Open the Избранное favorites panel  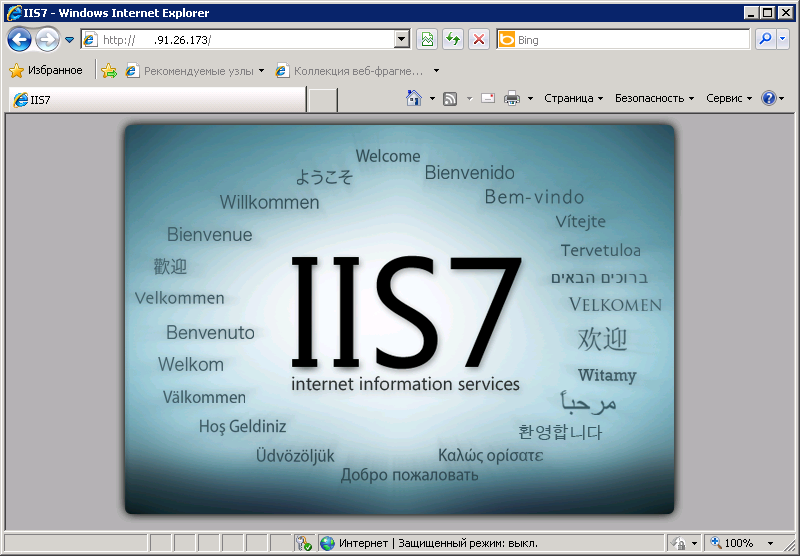[x=46, y=70]
